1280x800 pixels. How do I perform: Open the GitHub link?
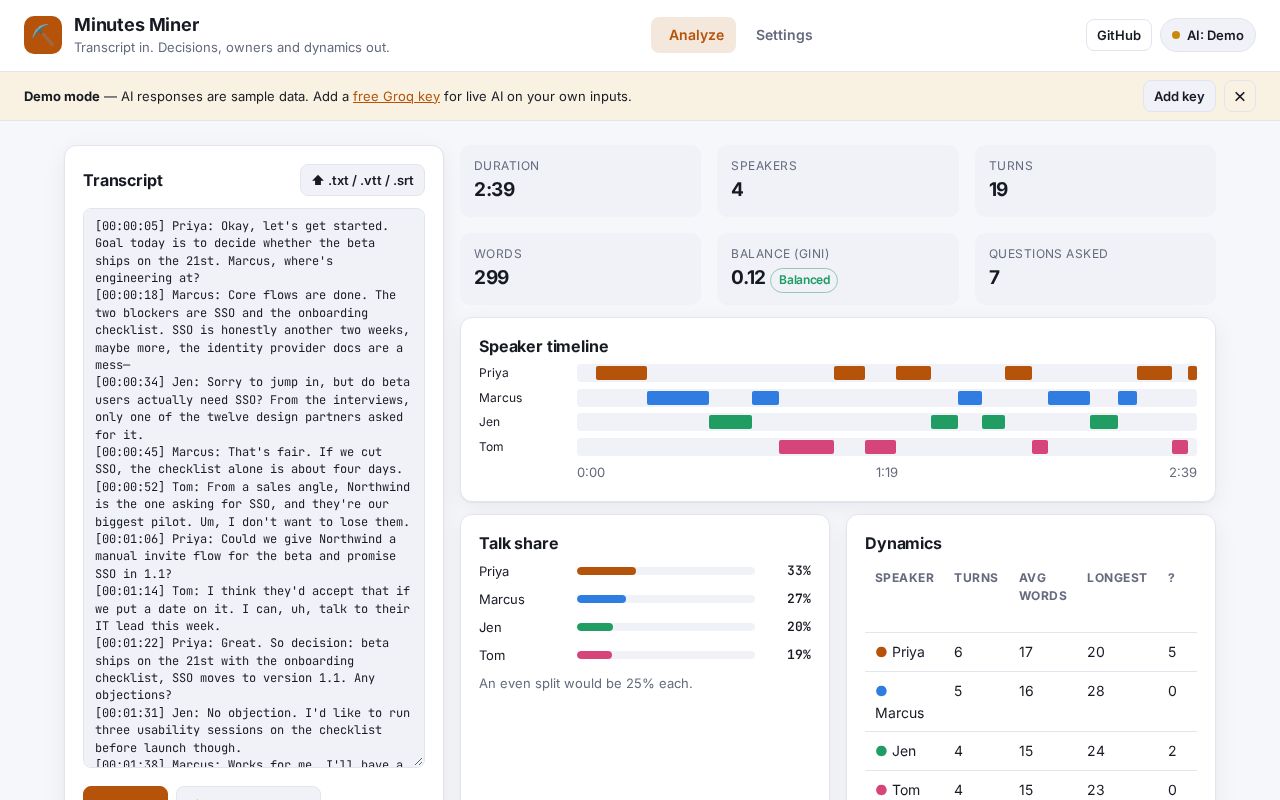tap(1119, 35)
